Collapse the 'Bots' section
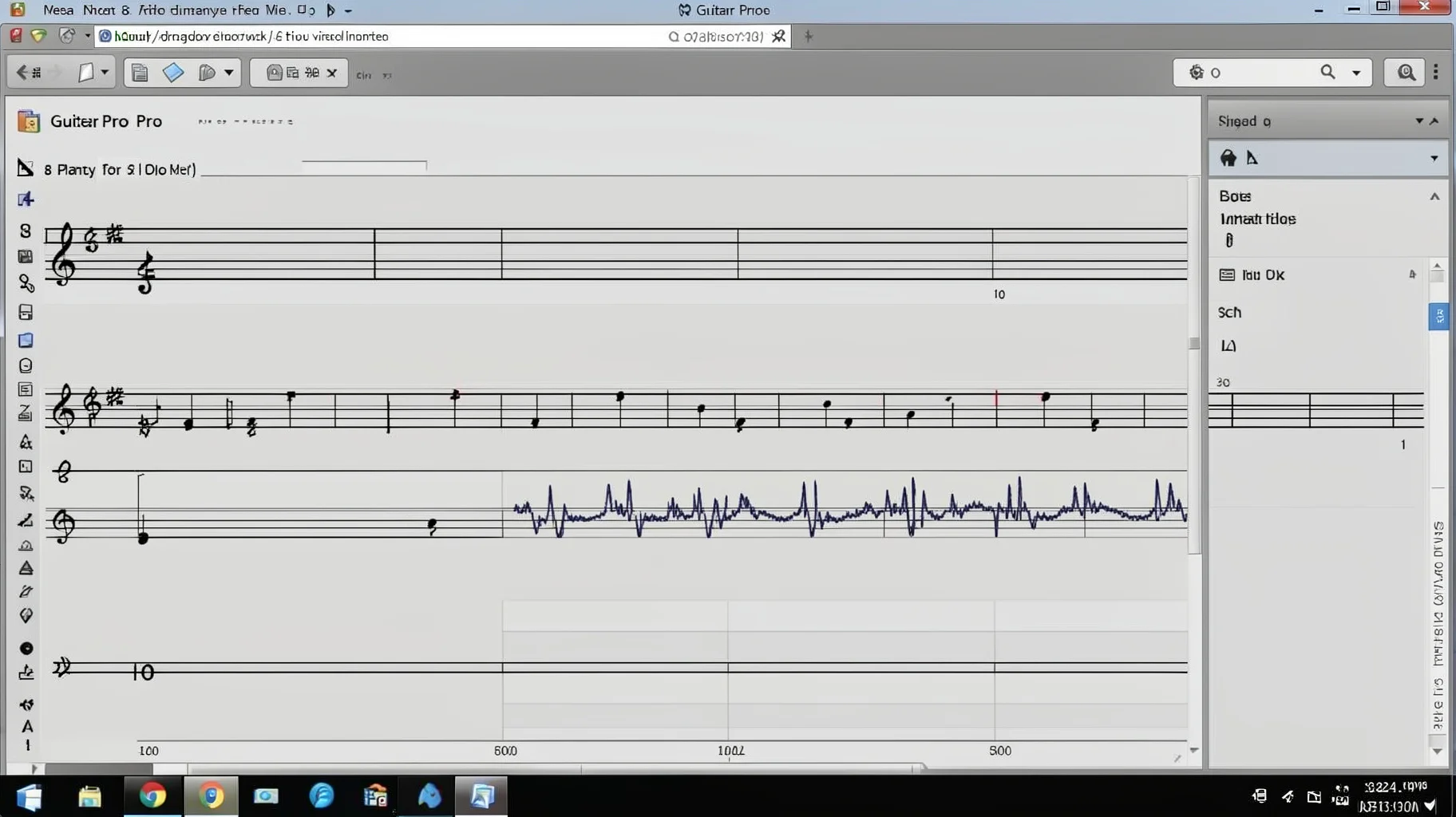This screenshot has width=1456, height=817. [x=1434, y=196]
